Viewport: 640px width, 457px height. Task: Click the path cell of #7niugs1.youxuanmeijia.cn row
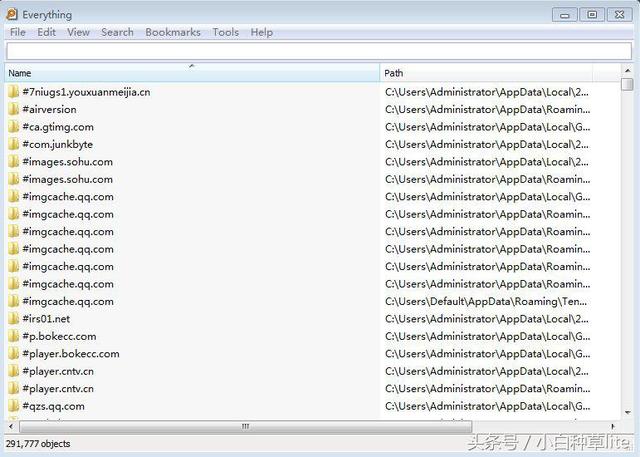point(487,92)
